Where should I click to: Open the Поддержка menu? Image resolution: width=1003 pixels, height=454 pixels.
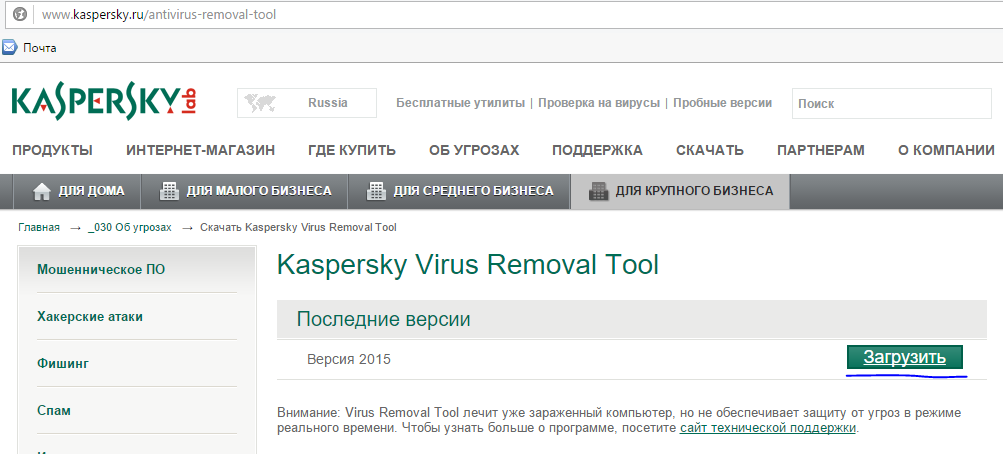[597, 151]
